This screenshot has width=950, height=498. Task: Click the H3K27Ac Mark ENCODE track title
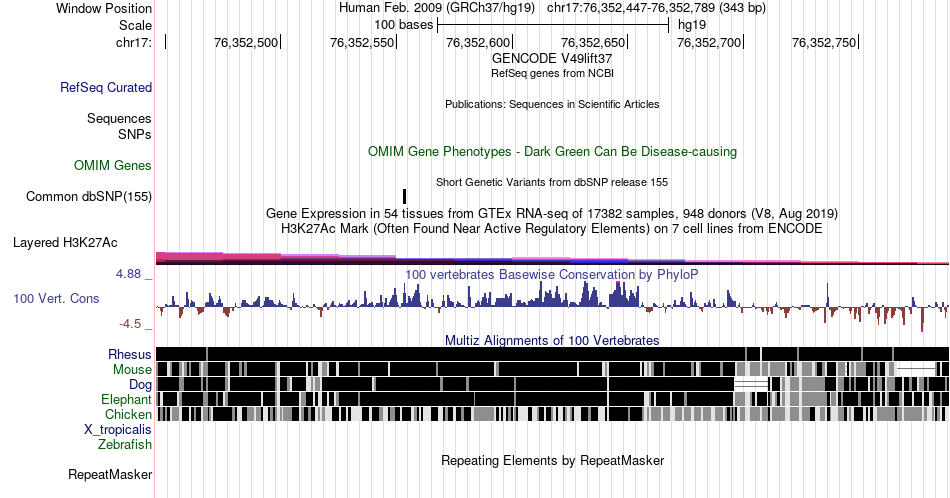[552, 228]
